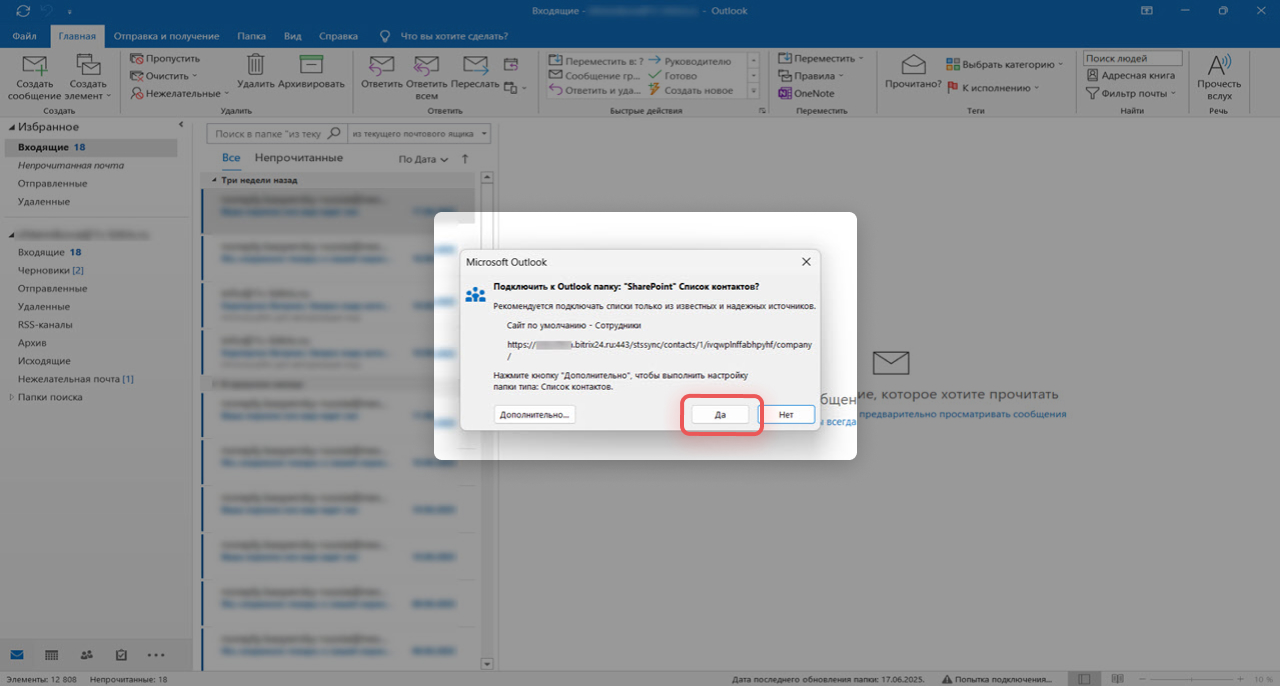
Task: Click the Что вы хотите сделать? box
Action: tap(455, 36)
